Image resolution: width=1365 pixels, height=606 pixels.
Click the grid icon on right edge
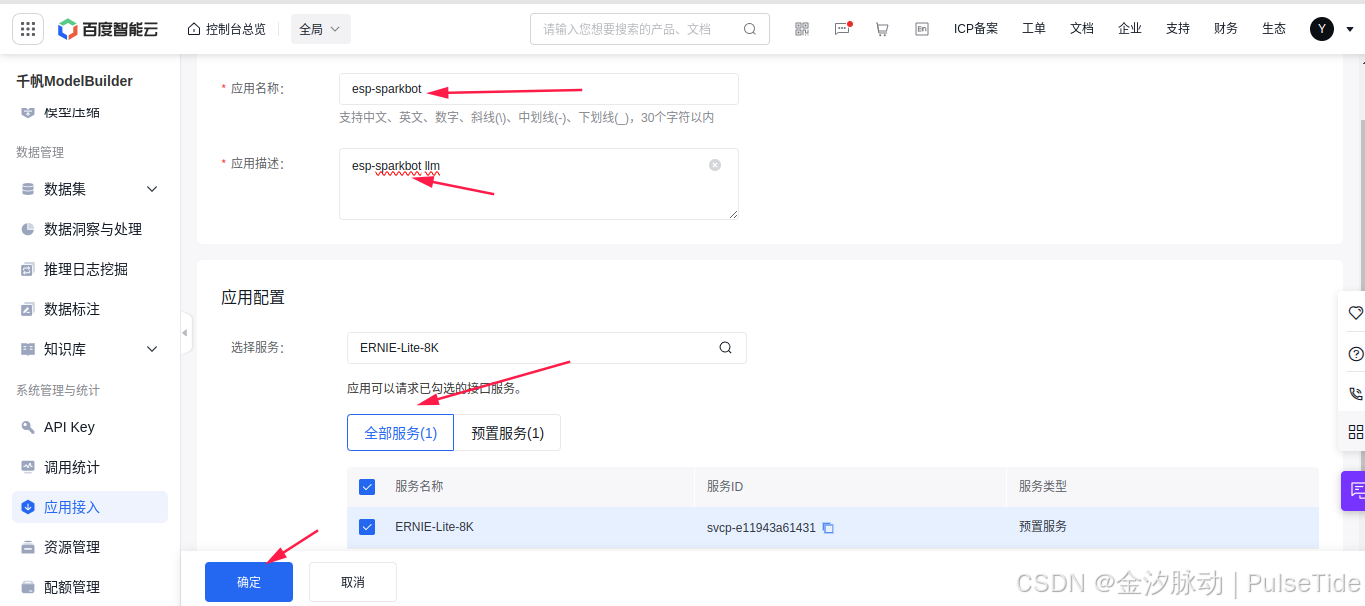pyautogui.click(x=1355, y=432)
